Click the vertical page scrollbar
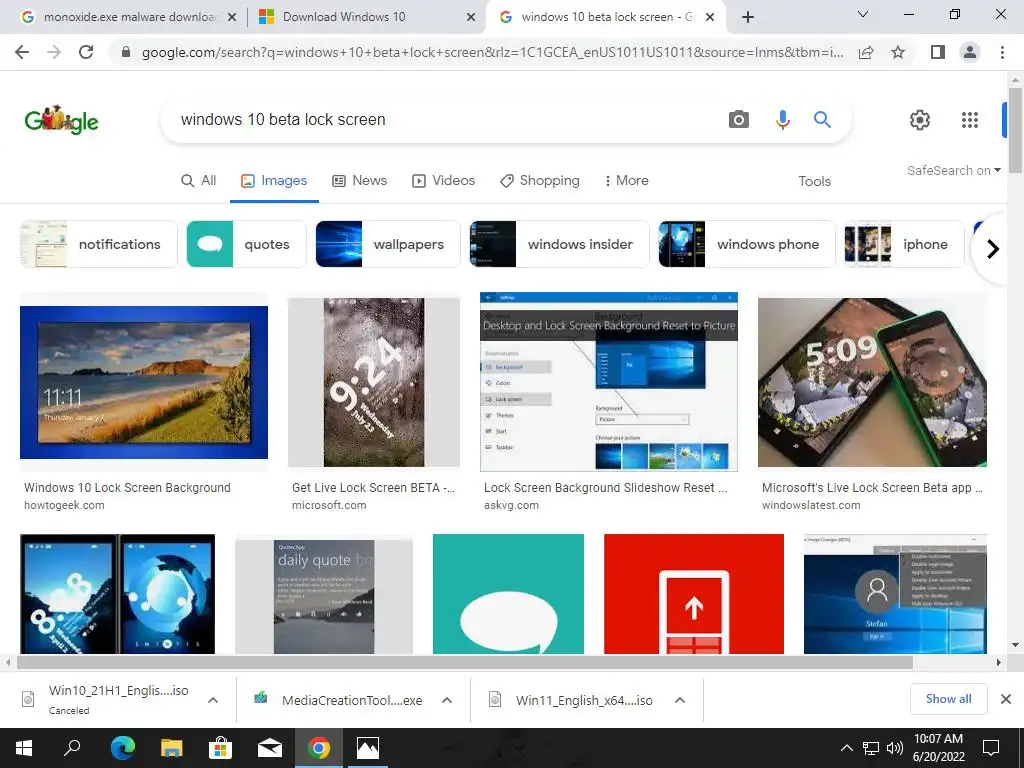The image size is (1024, 768). [x=1014, y=131]
